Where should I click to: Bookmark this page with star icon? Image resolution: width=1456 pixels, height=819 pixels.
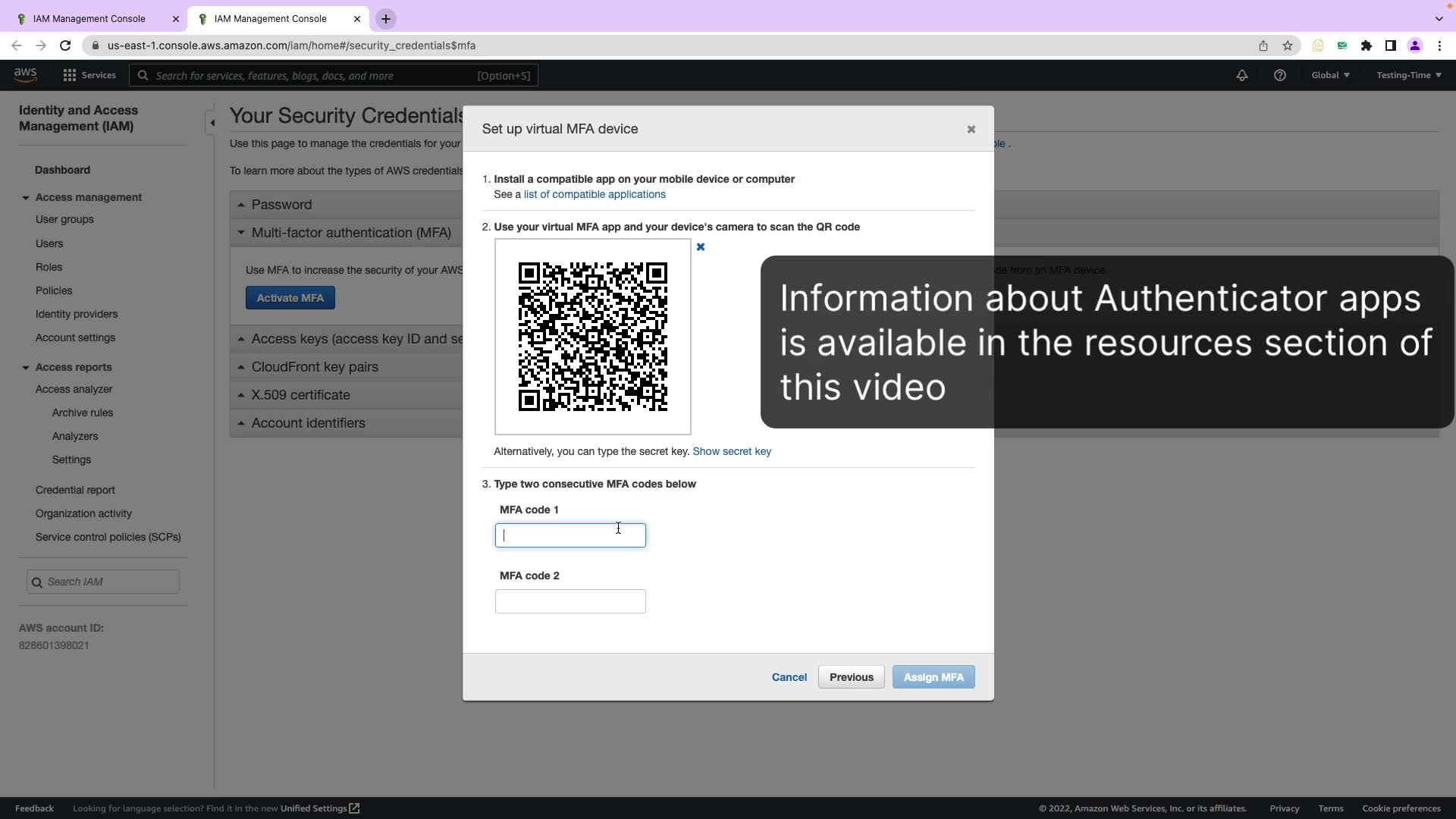(1287, 45)
